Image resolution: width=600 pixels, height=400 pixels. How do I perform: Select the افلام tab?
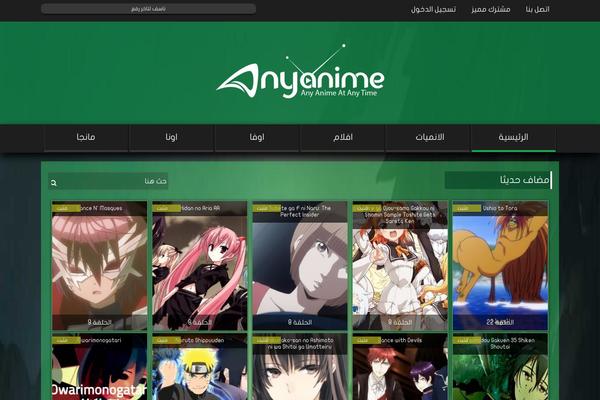[x=342, y=137]
